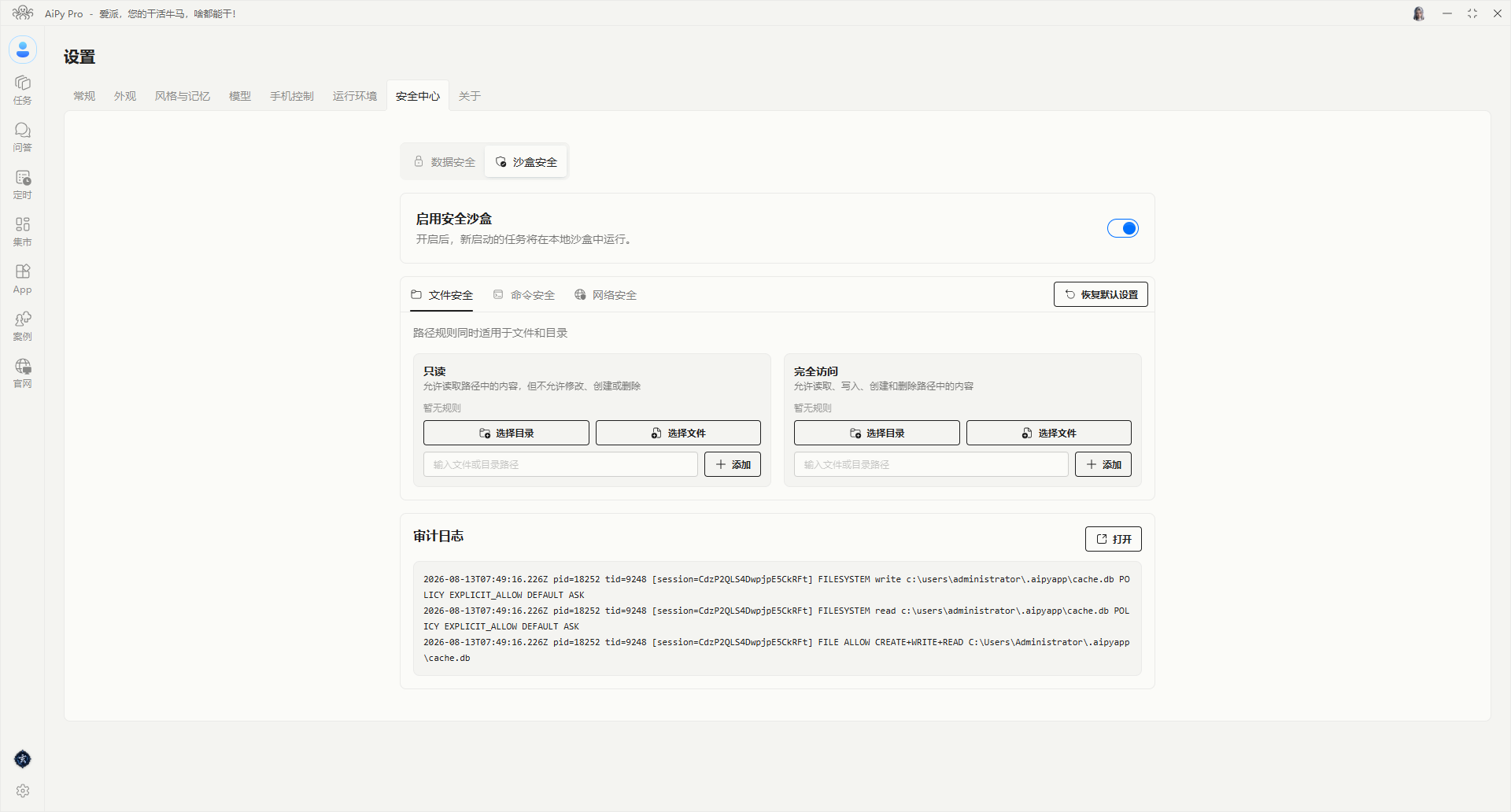Open 官网 (Website) in sidebar

click(23, 373)
